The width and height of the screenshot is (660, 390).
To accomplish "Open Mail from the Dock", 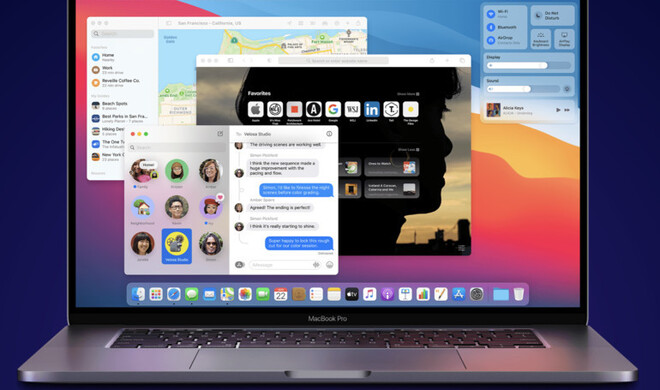I will coord(209,294).
